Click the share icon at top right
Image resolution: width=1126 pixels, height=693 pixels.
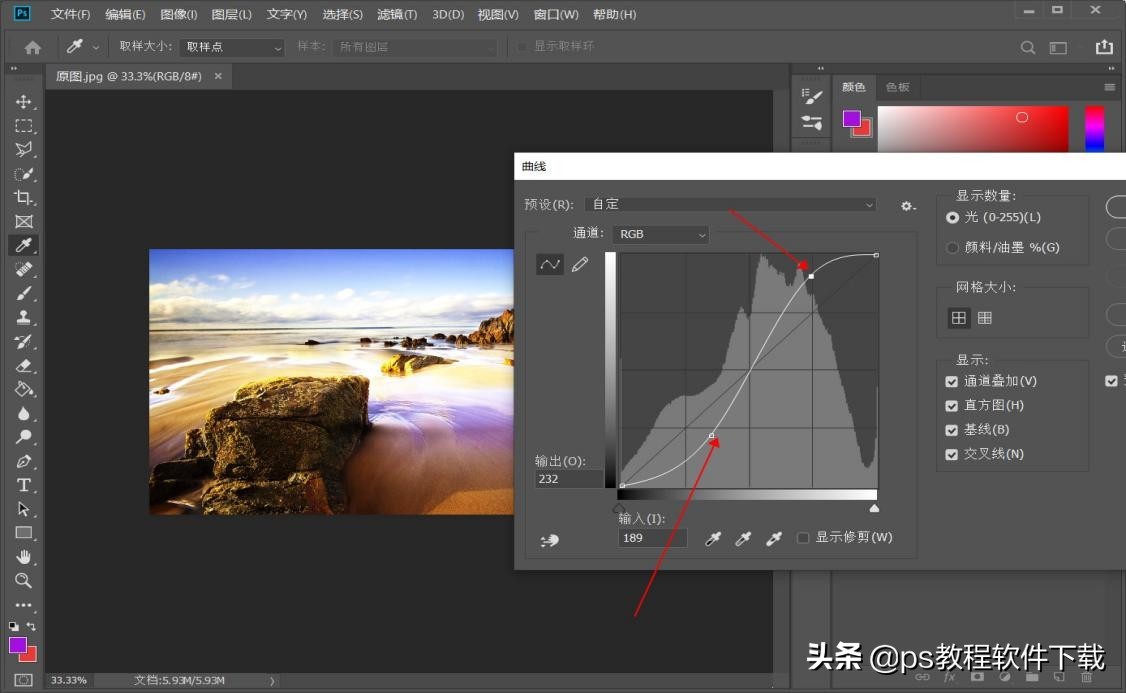click(1104, 47)
